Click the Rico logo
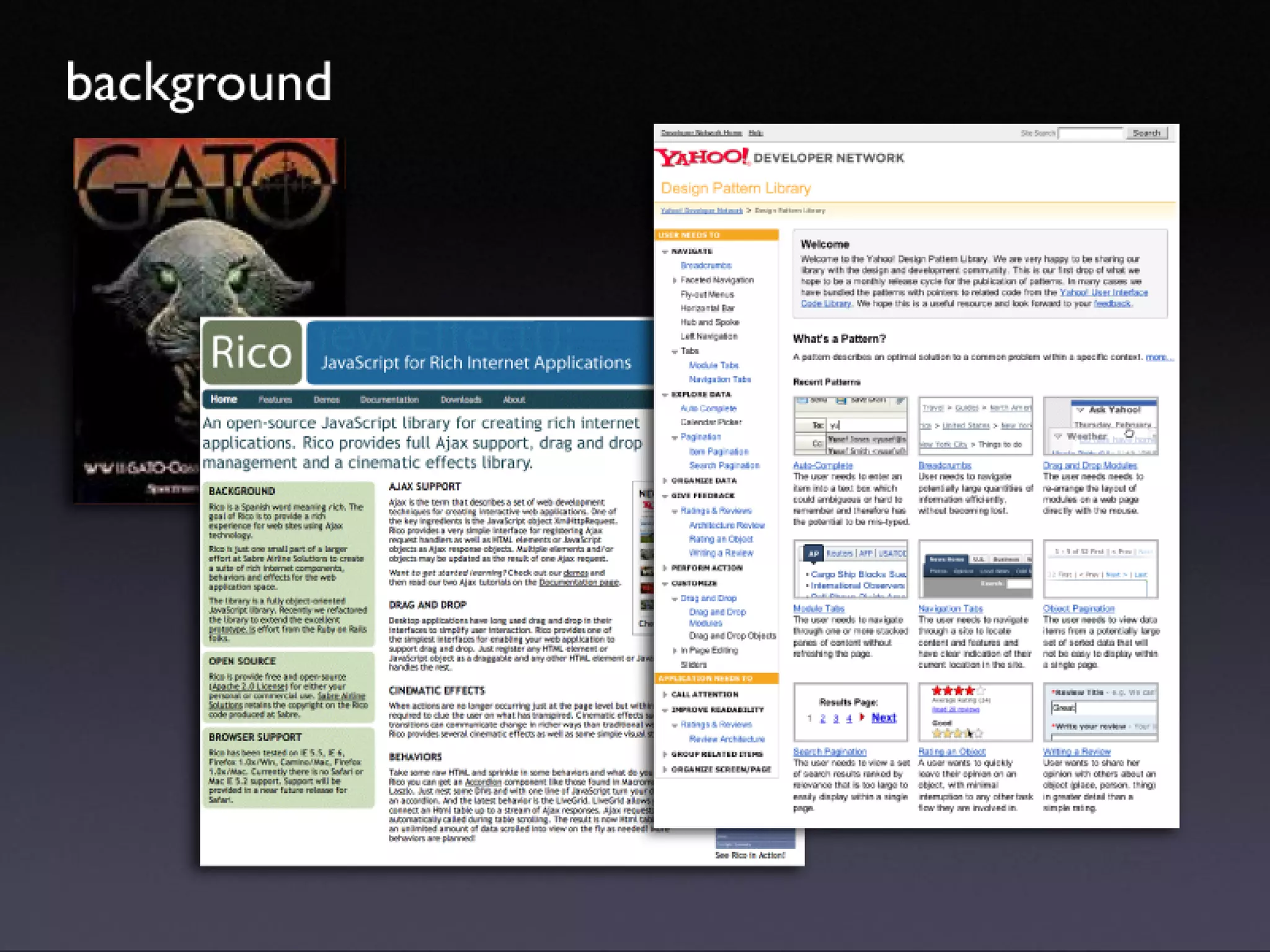The height and width of the screenshot is (952, 1270). 251,352
